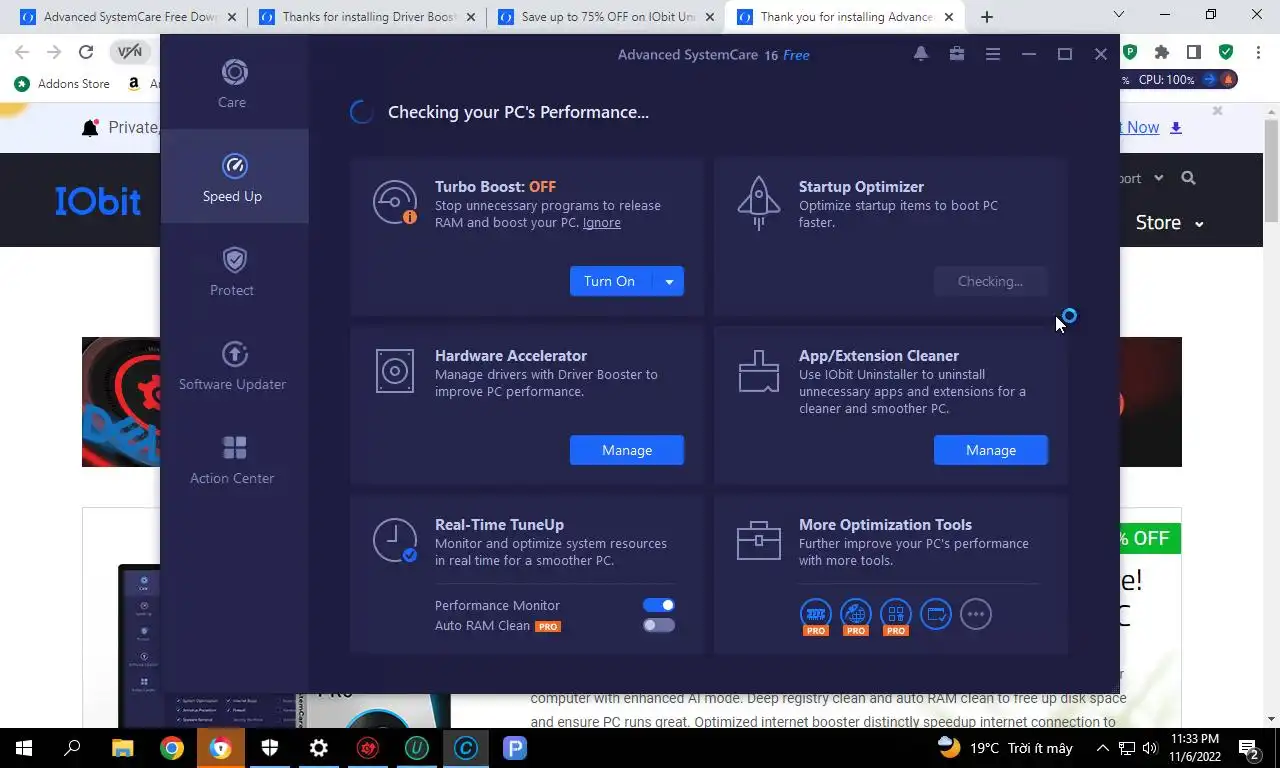Switch to Thank you for installing Advanced tab
The width and height of the screenshot is (1280, 768).
pos(846,17)
